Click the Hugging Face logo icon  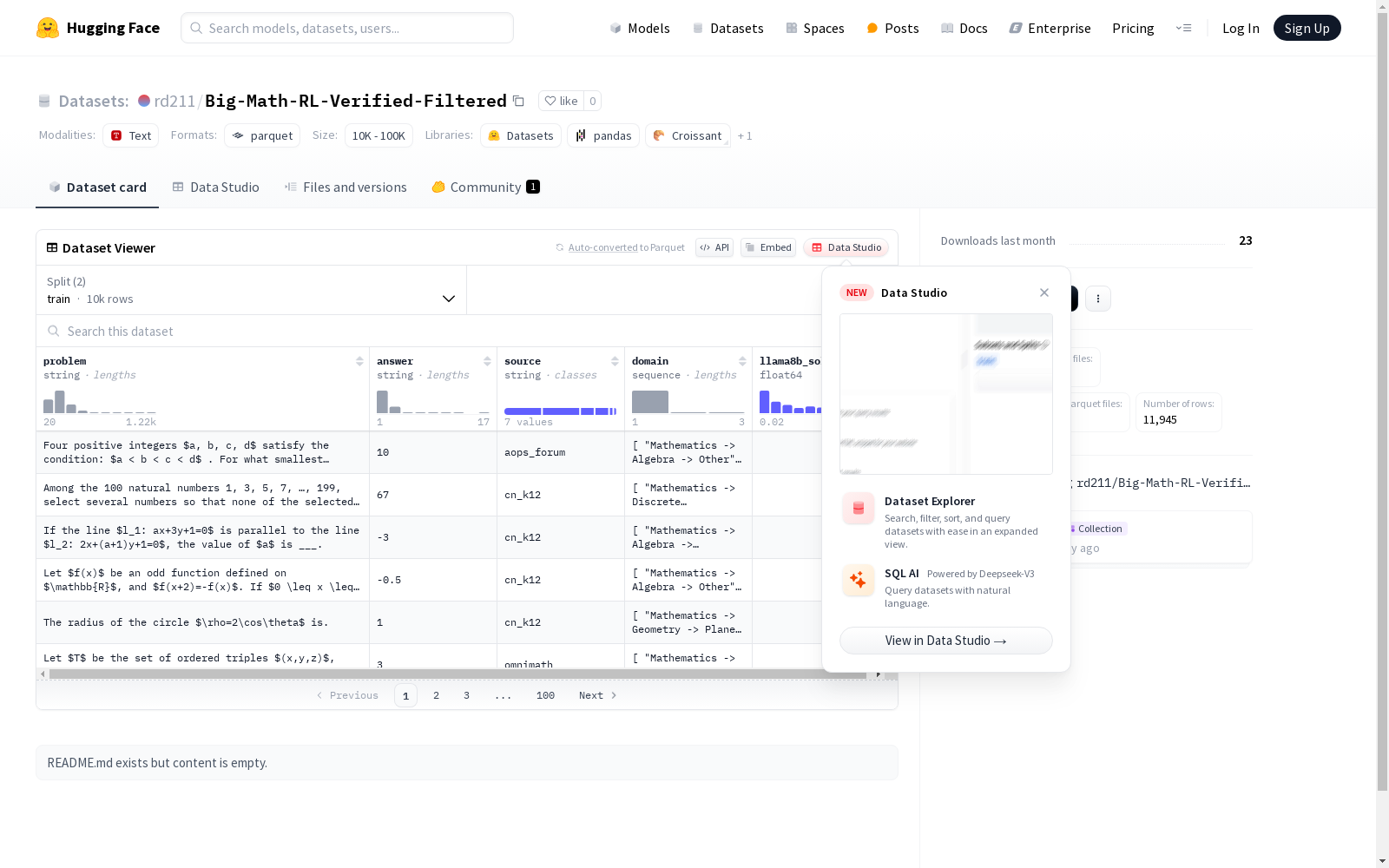click(x=48, y=28)
